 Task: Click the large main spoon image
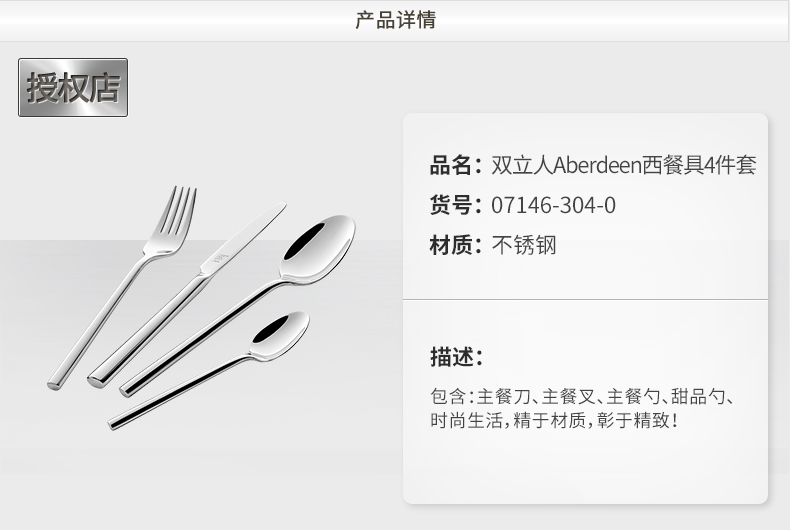pos(237,306)
